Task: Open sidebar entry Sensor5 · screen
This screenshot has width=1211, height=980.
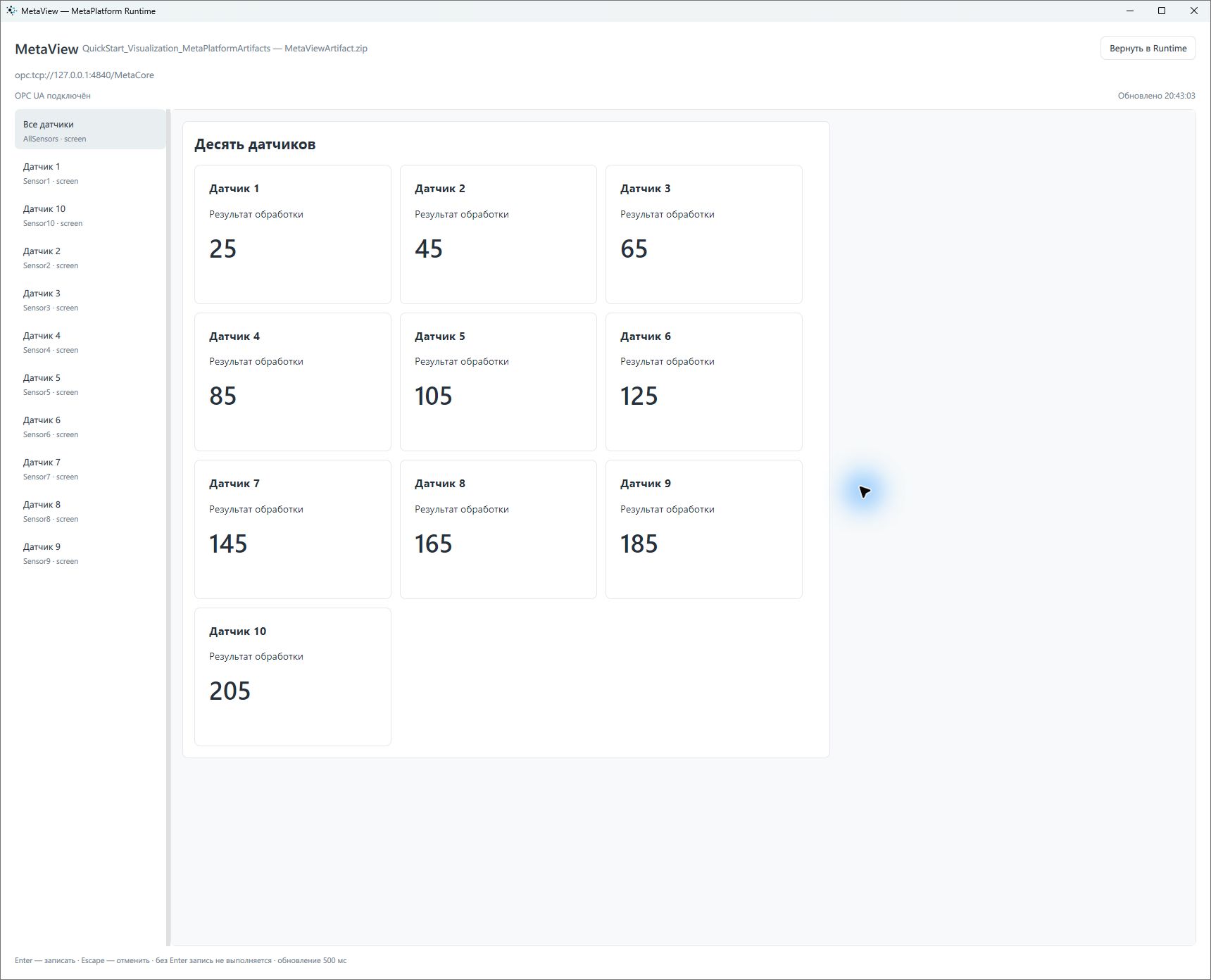Action: (90, 384)
